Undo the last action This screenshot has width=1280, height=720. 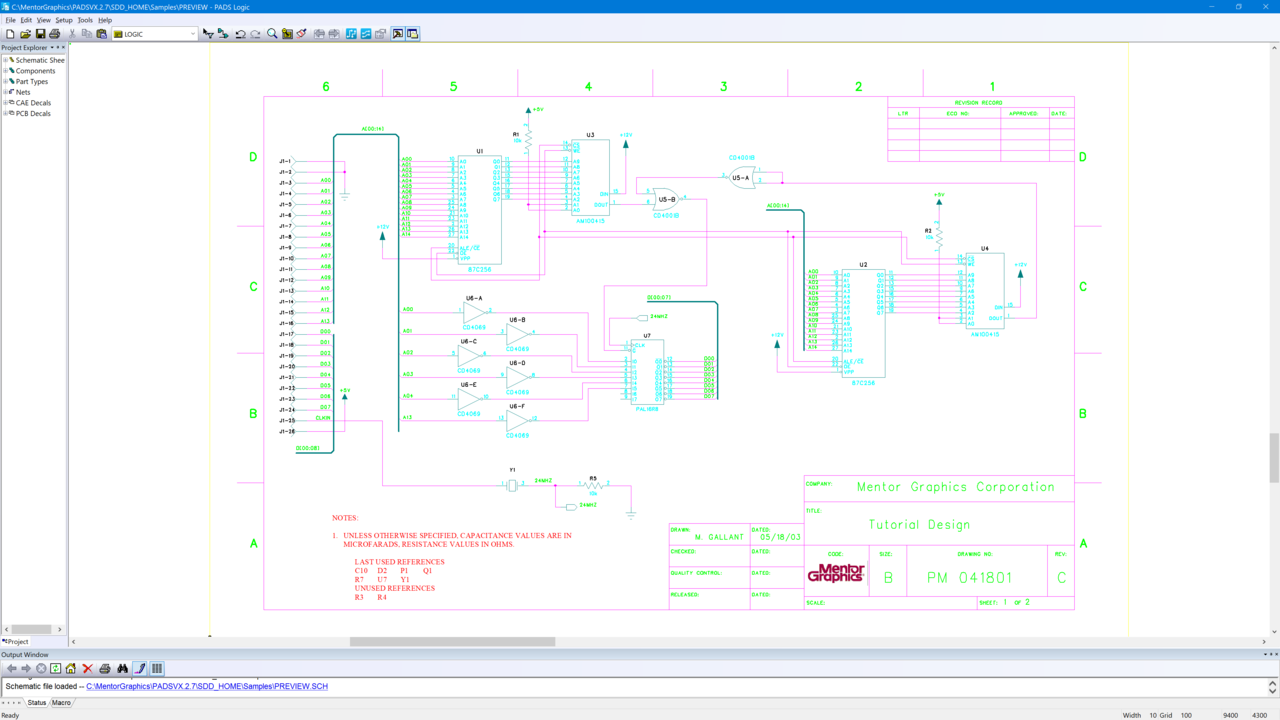pyautogui.click(x=240, y=34)
